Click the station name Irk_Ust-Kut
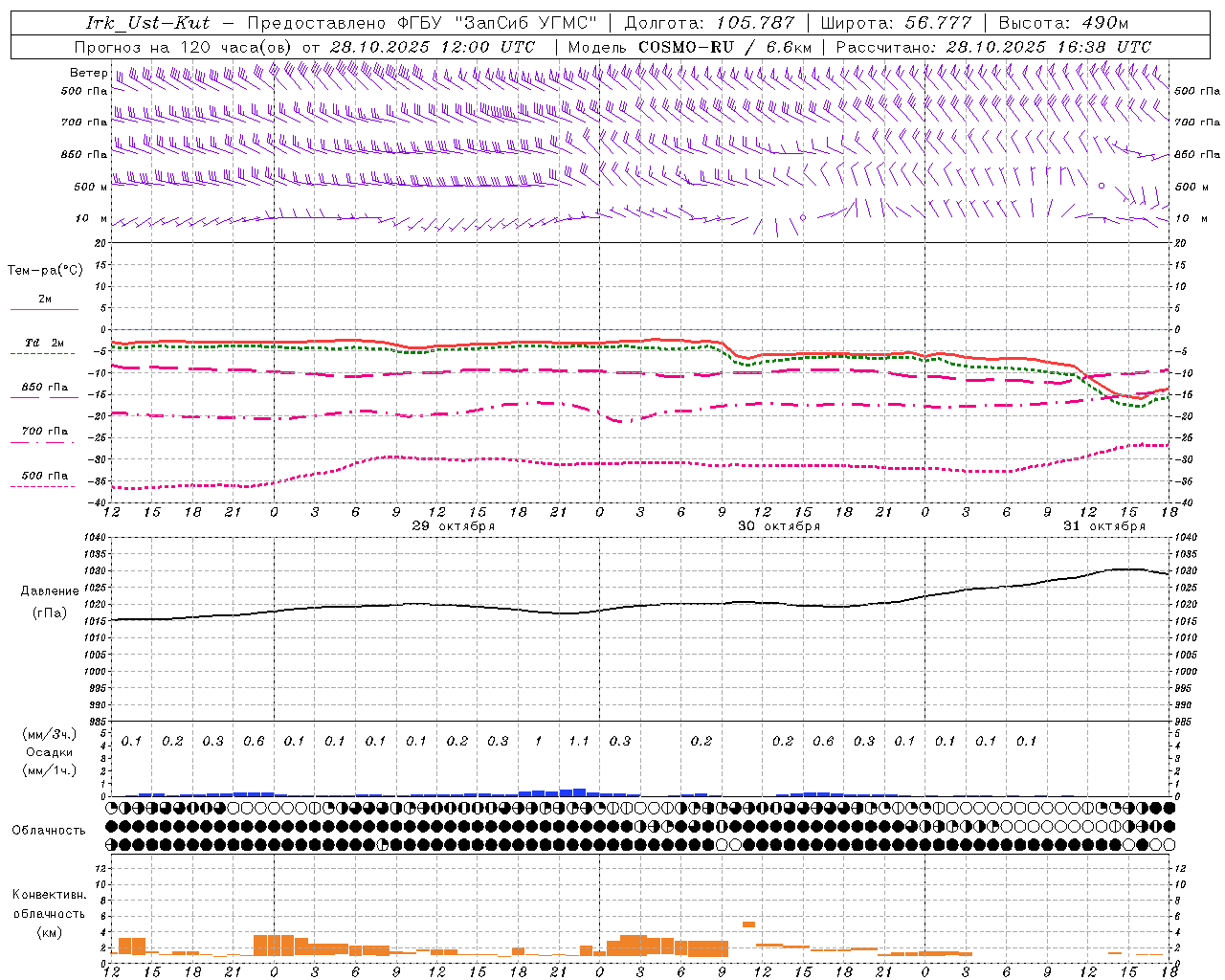This screenshot has height=980, width=1225. click(147, 23)
